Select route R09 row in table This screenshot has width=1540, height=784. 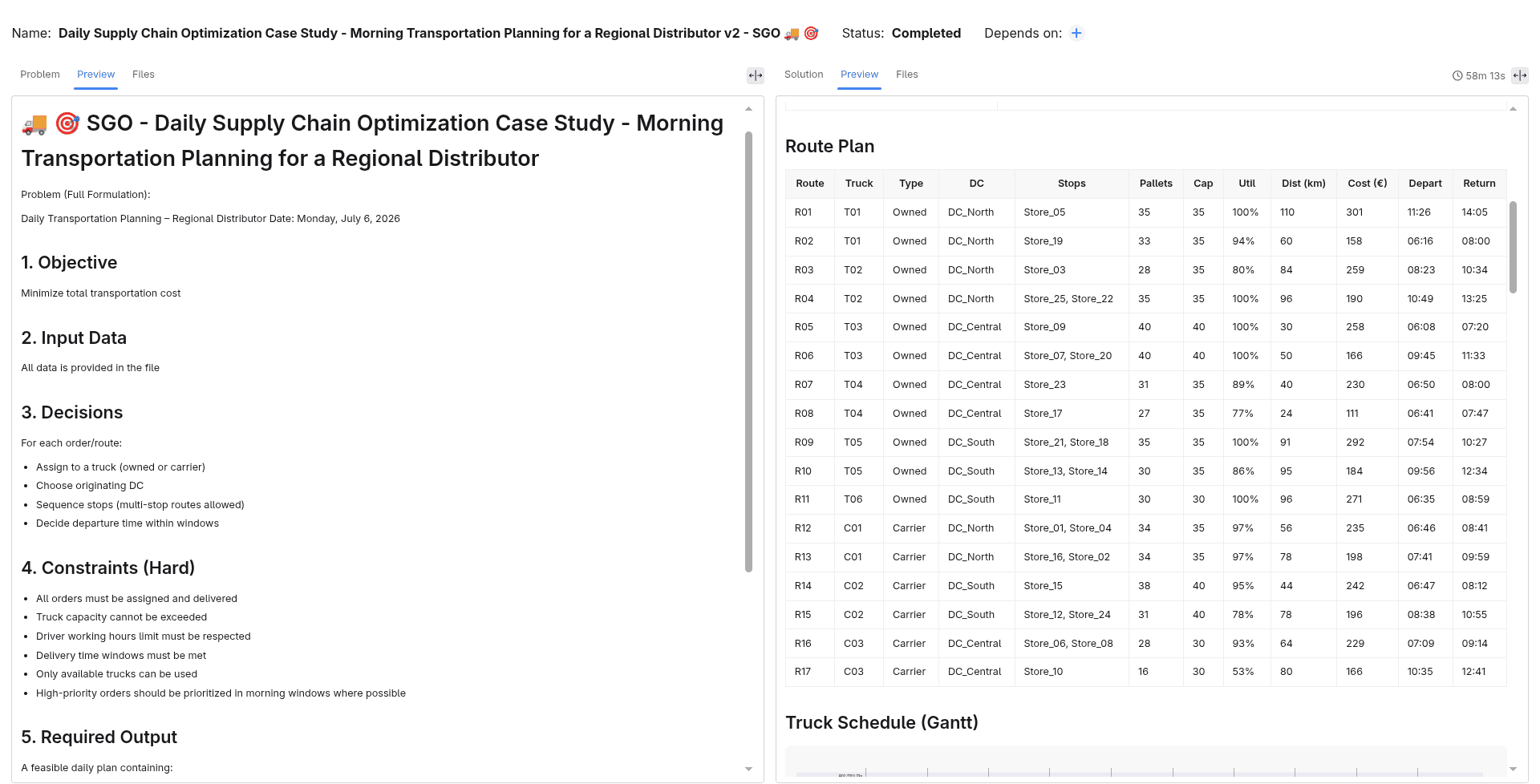click(1145, 443)
